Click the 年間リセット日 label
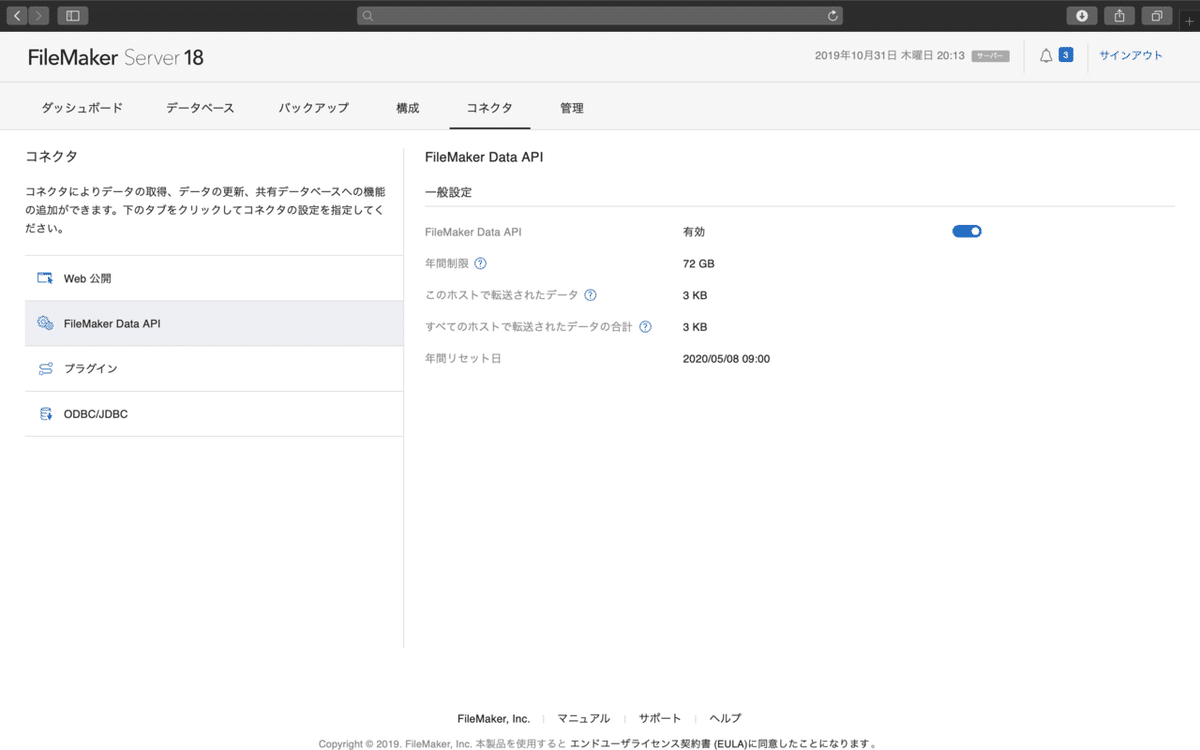 click(463, 359)
